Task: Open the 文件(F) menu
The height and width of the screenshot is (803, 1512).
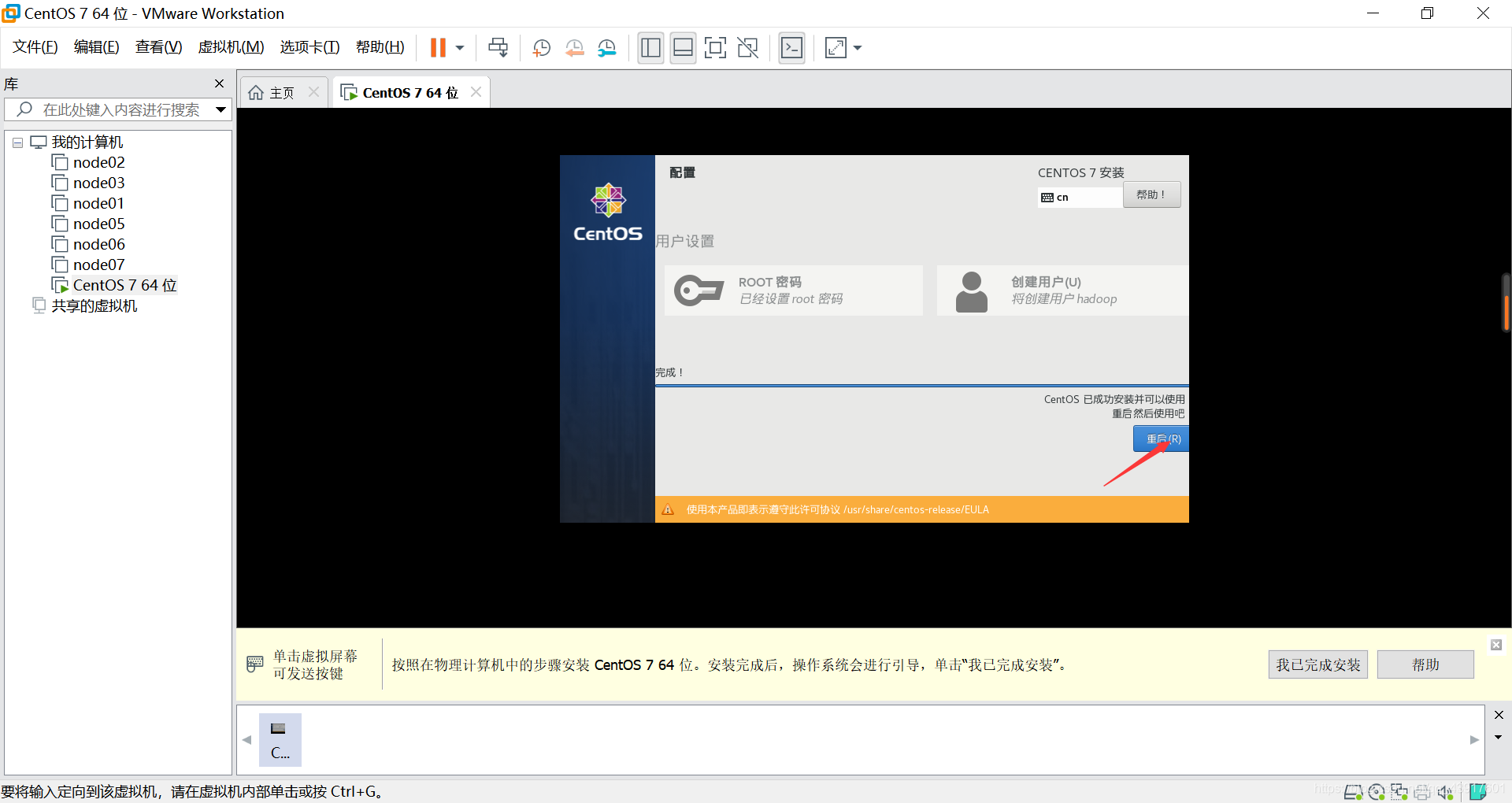Action: [x=35, y=47]
